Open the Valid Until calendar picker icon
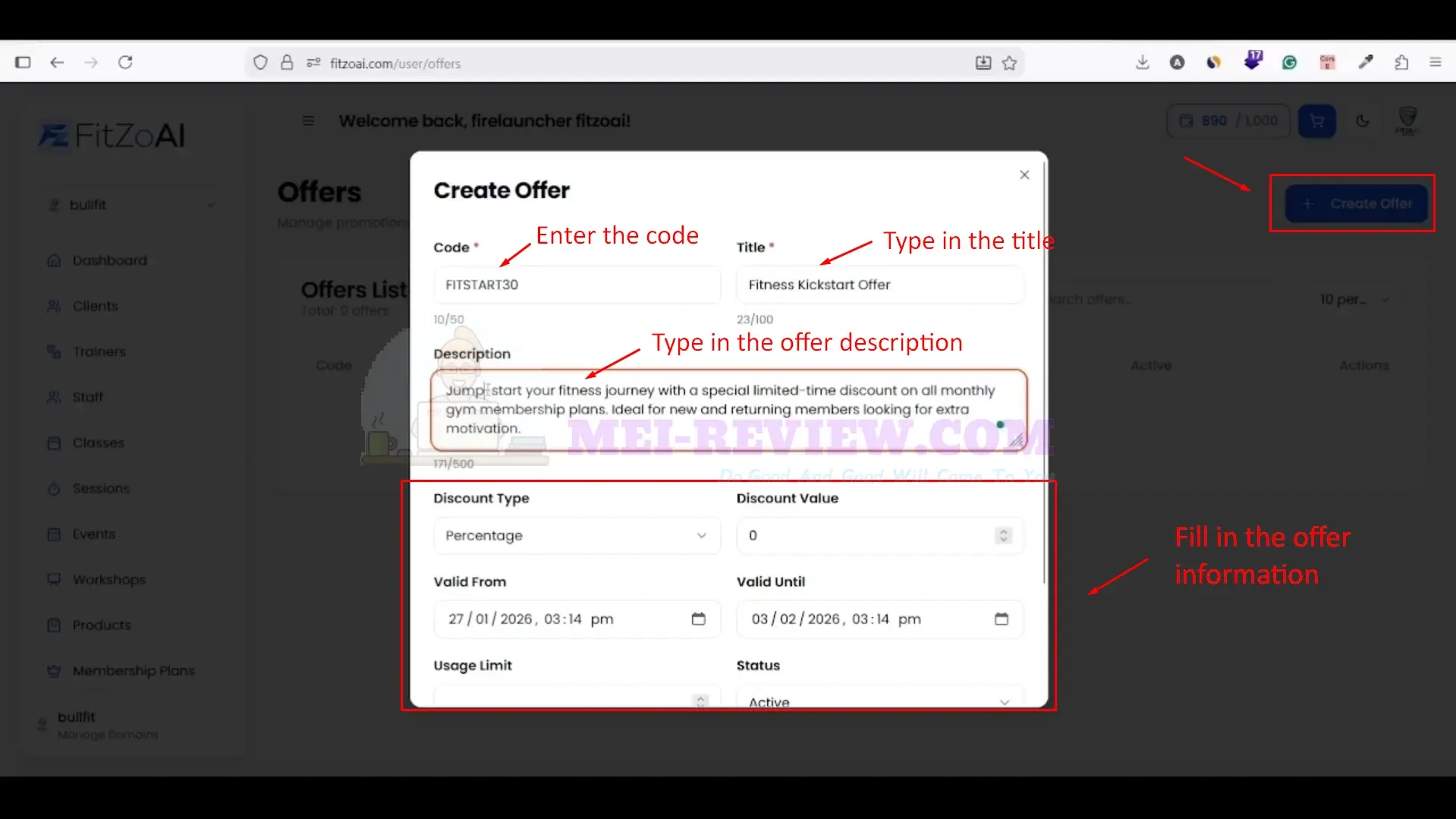This screenshot has height=819, width=1456. (x=1001, y=619)
